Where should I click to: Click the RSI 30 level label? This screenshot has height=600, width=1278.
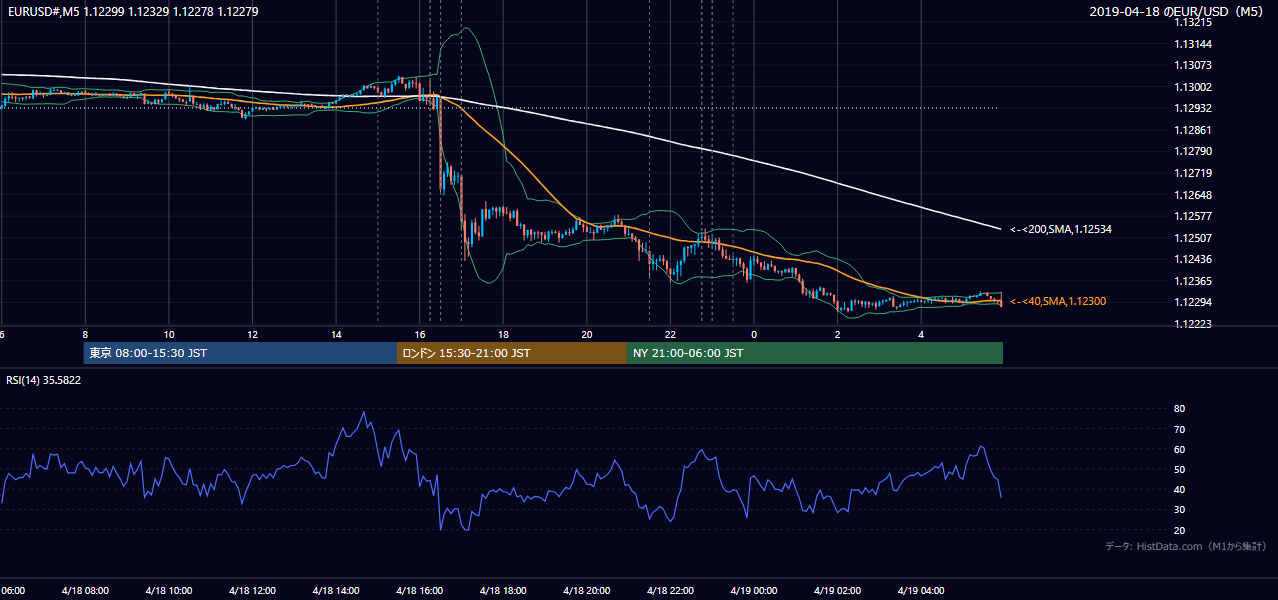point(1180,510)
